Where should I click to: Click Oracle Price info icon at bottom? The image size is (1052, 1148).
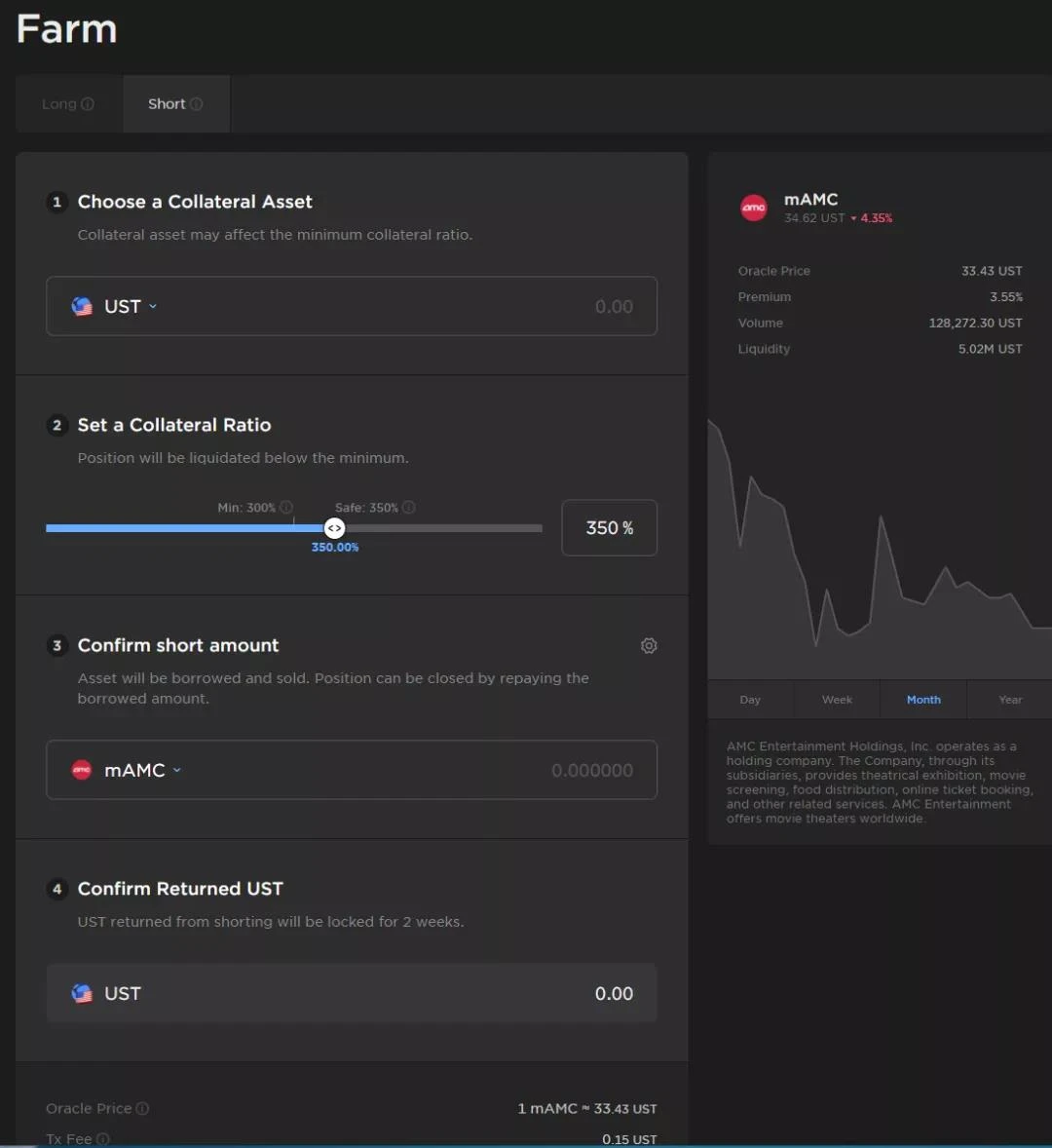[x=142, y=1109]
